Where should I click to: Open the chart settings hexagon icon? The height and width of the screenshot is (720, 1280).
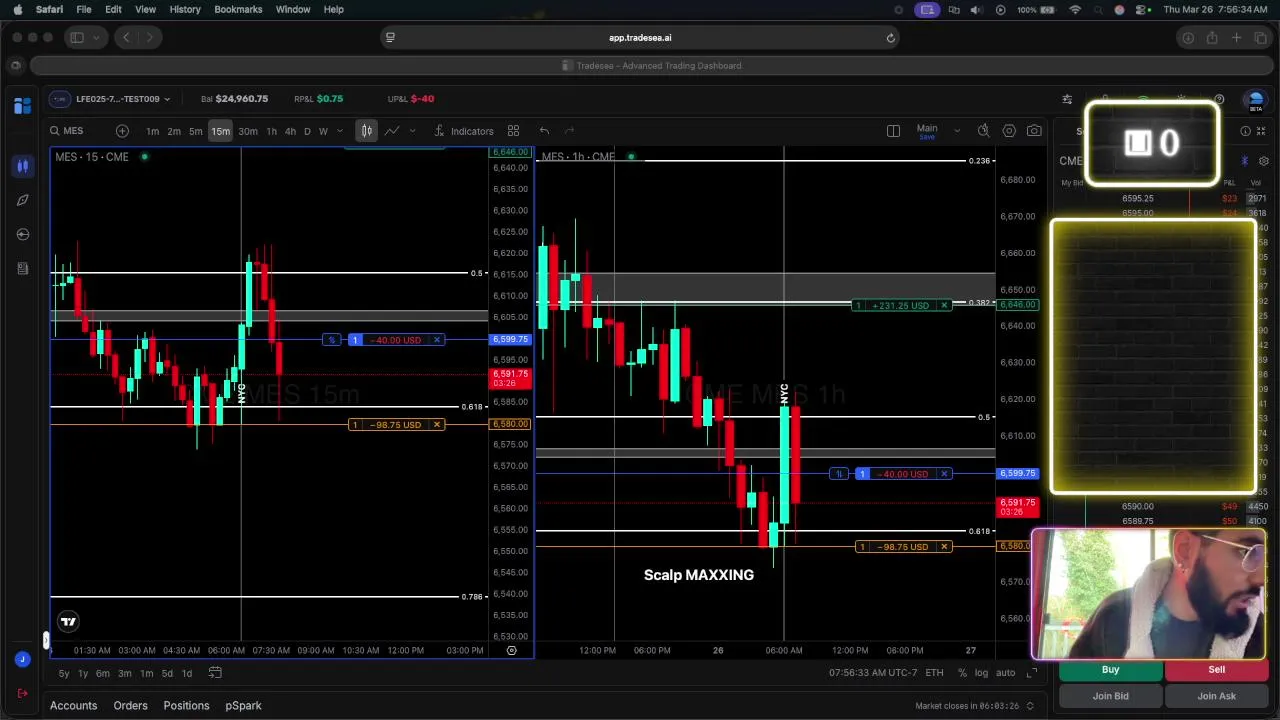pos(1009,131)
